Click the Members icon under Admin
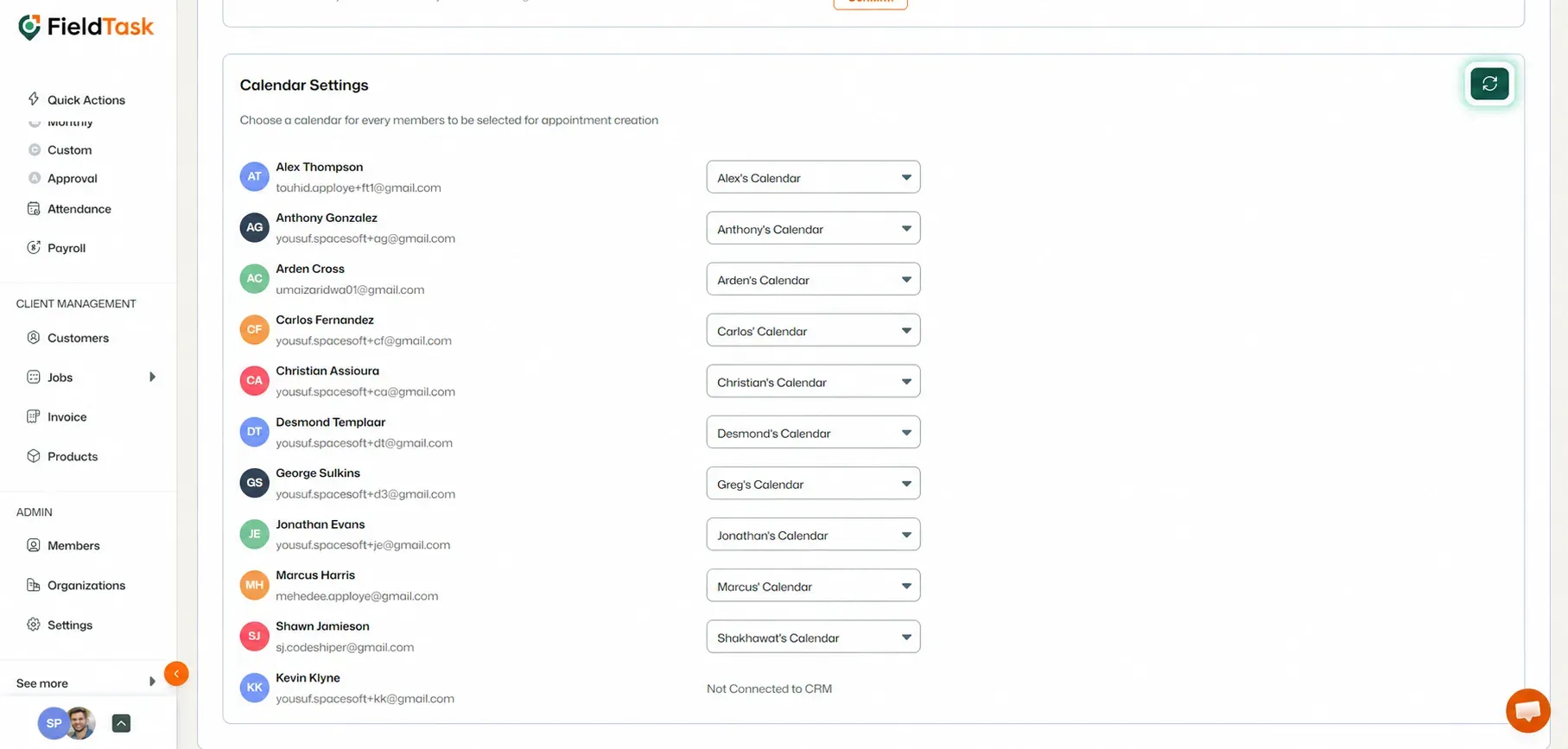The height and width of the screenshot is (749, 1568). (x=34, y=545)
